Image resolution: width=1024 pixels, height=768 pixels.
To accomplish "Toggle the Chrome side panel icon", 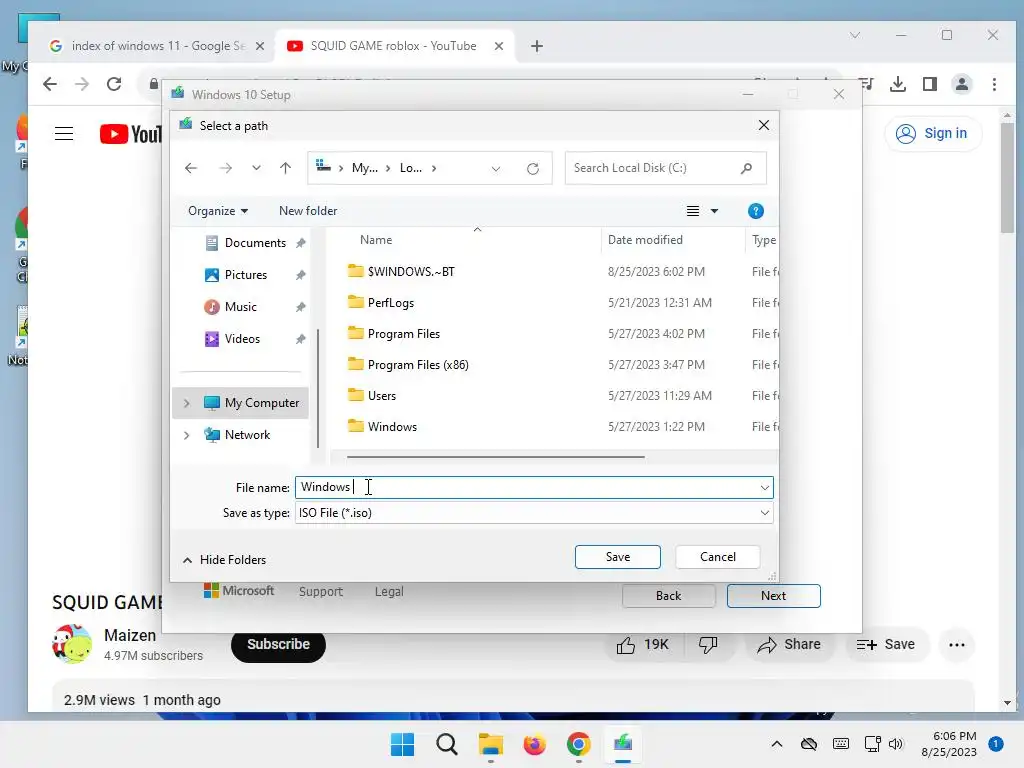I will tap(930, 84).
